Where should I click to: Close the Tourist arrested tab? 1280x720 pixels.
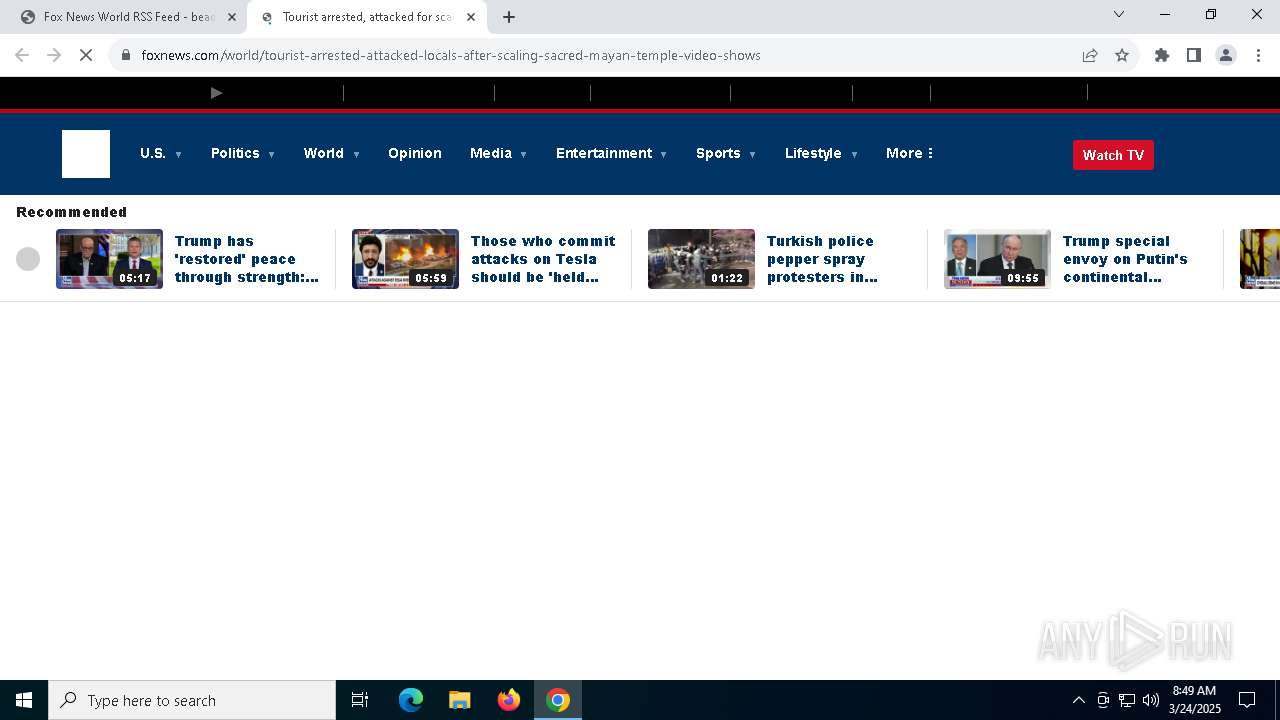(471, 17)
